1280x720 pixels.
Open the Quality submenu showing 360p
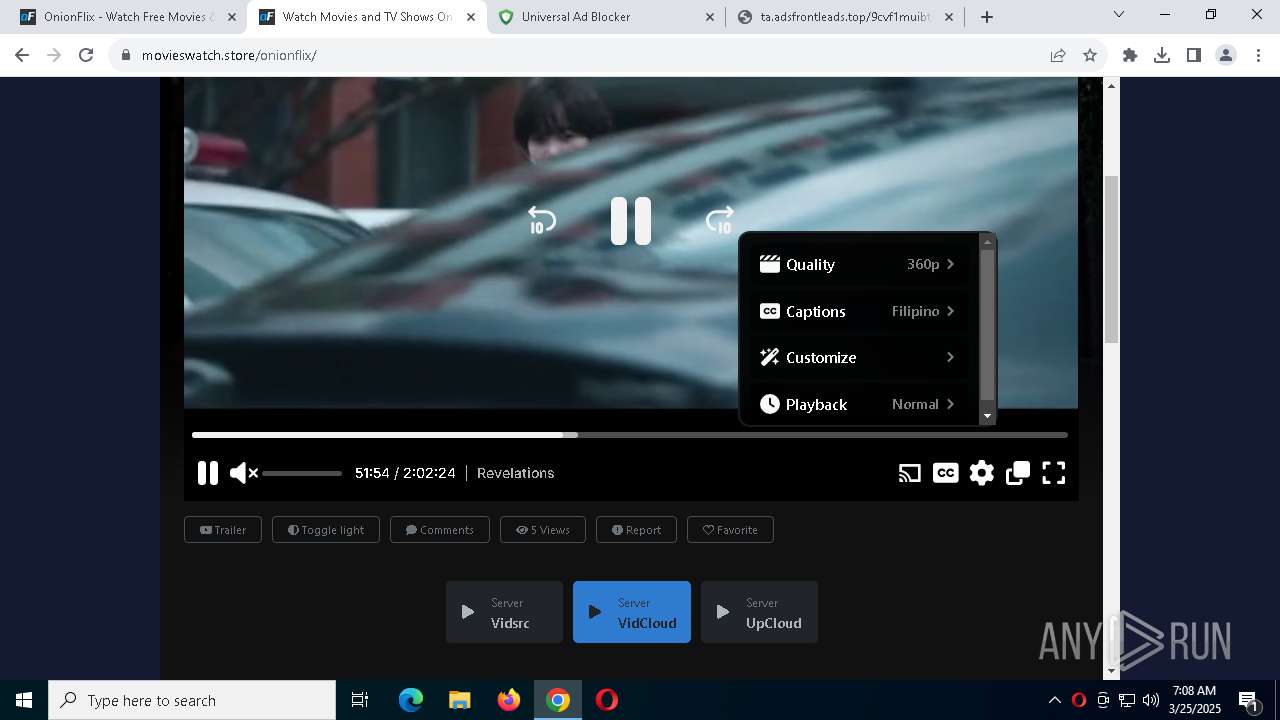(858, 264)
